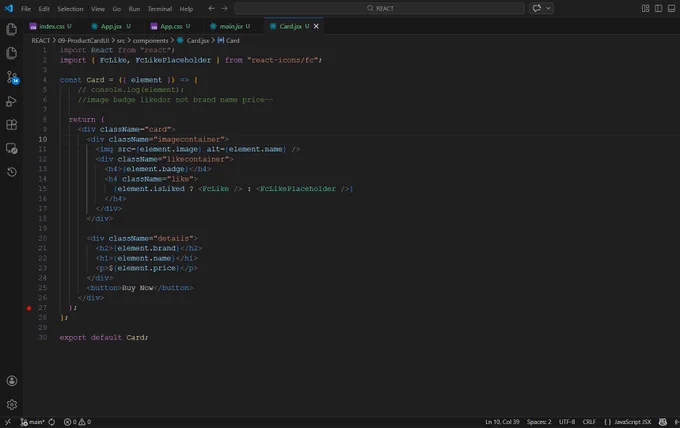Open the Copilot chat icon in title bar
Viewport: 680px width, 428px height.
click(536, 8)
